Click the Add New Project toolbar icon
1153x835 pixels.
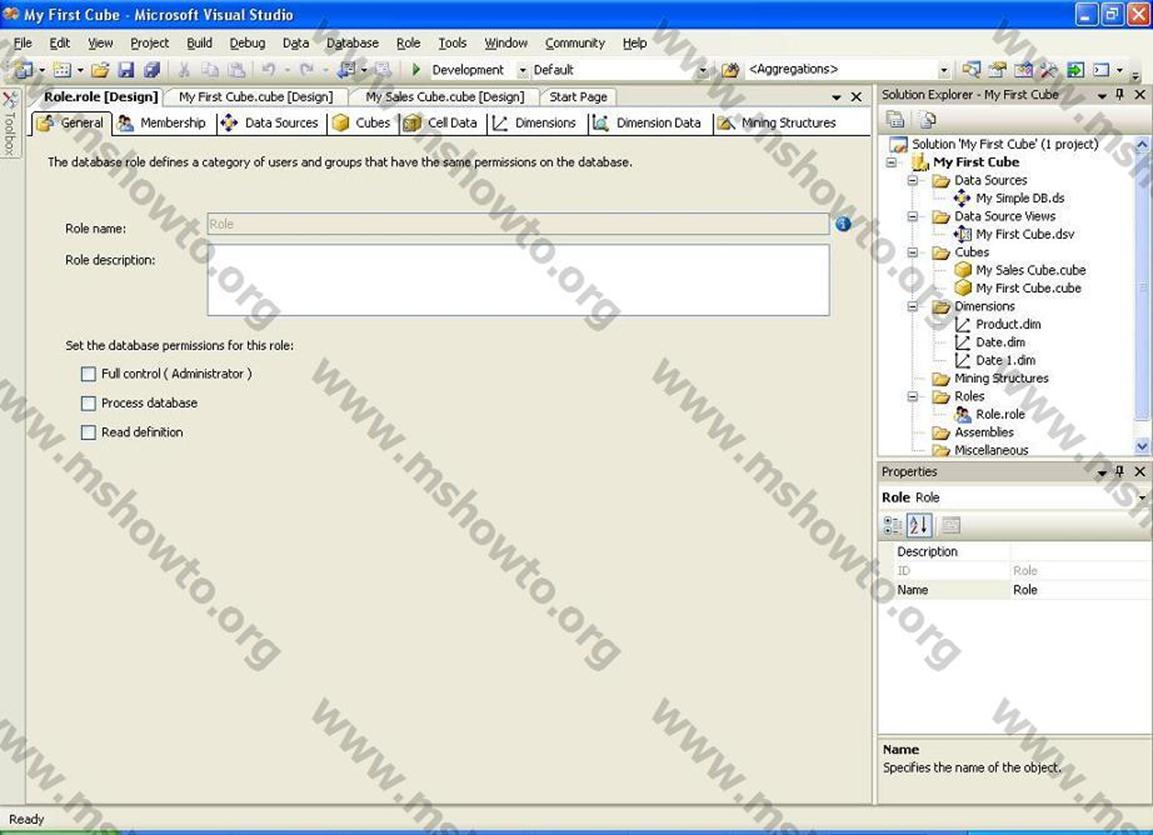coord(24,70)
